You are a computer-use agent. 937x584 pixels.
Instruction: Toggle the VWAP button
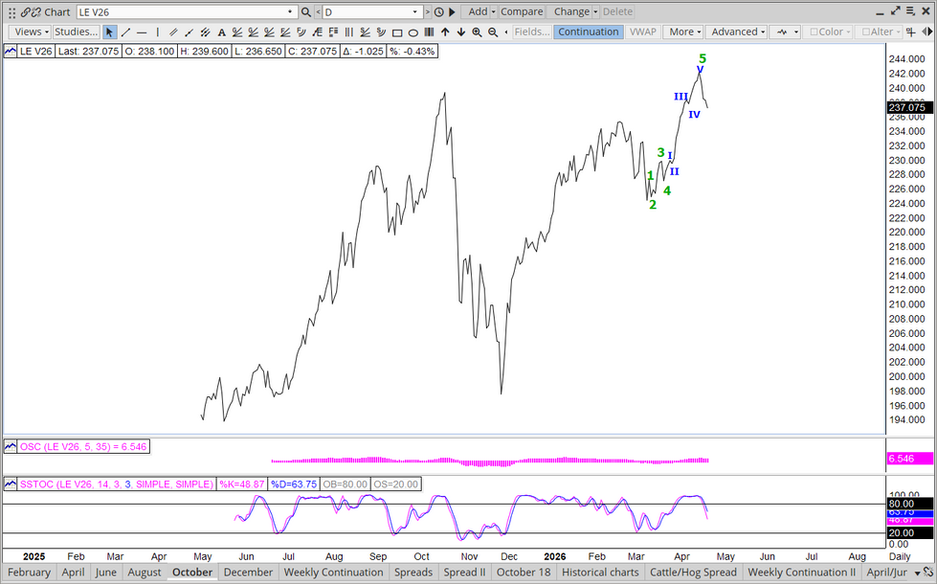pos(643,32)
